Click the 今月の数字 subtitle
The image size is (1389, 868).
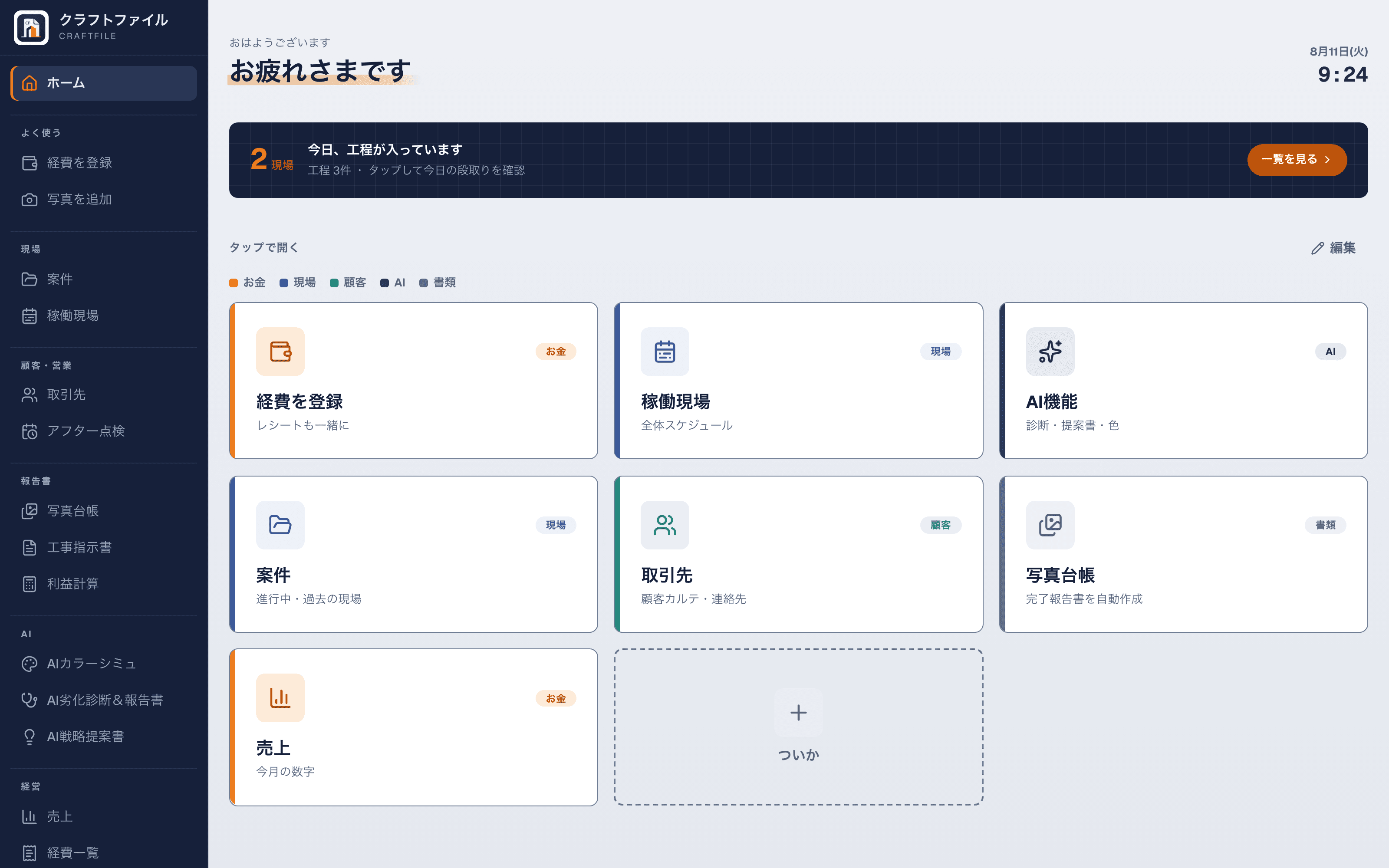tap(285, 771)
